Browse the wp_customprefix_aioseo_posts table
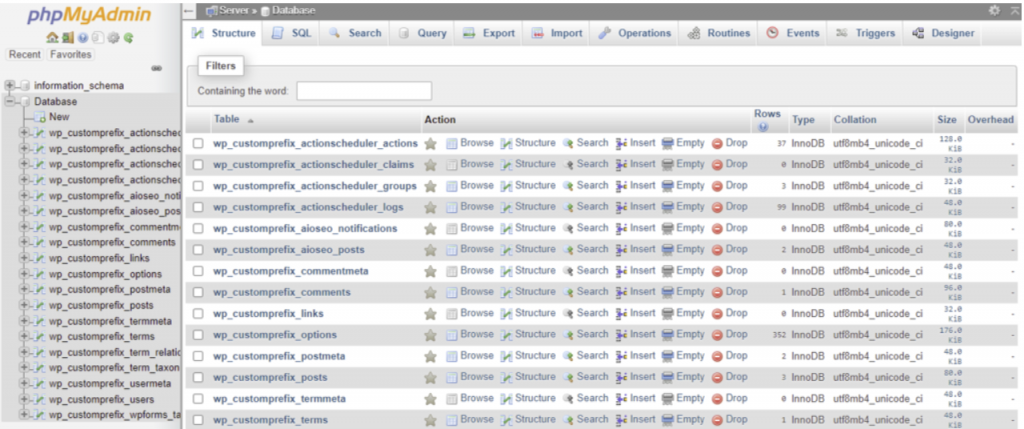1024x429 pixels. pos(470,249)
